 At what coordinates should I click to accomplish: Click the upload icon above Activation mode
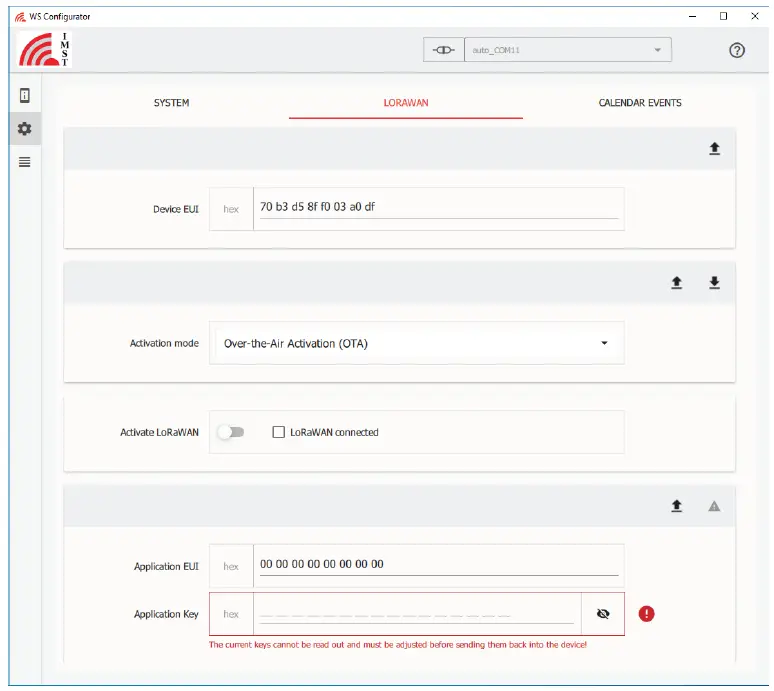click(676, 283)
